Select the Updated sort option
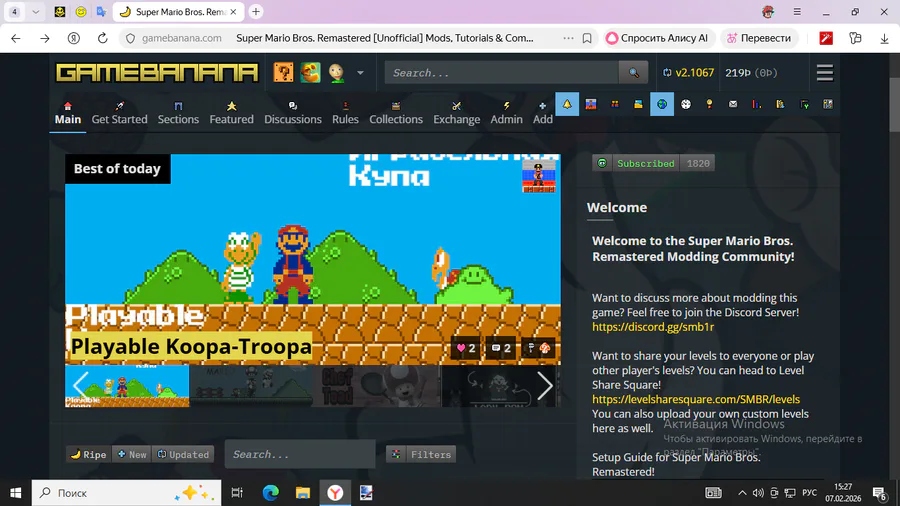900x506 pixels. click(183, 454)
